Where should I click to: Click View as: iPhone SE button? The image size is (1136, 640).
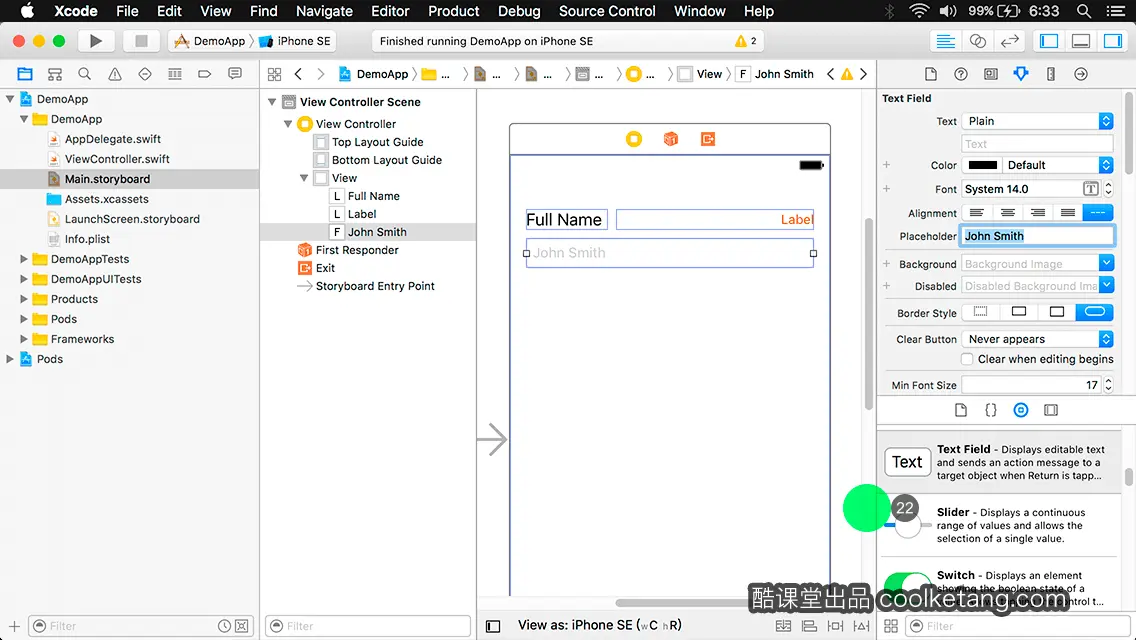click(x=599, y=625)
